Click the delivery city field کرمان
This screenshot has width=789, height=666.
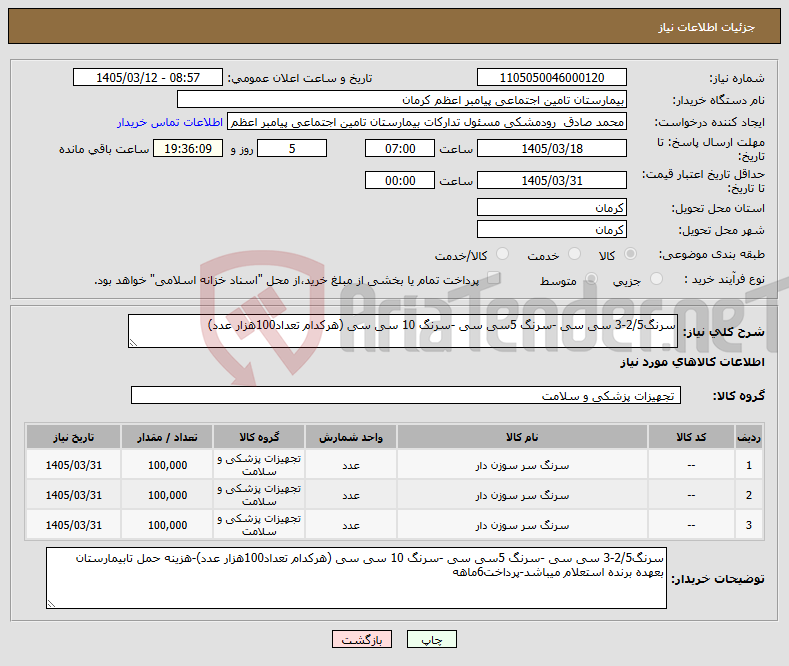(x=551, y=229)
